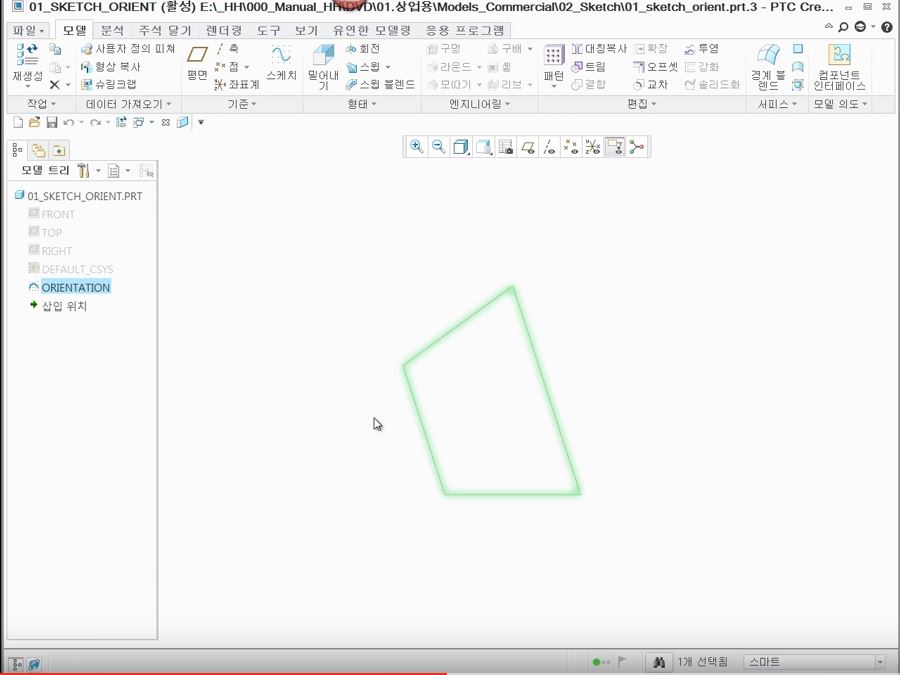900x675 pixels.
Task: Expand the 서피스 group dropdown
Action: 778,104
